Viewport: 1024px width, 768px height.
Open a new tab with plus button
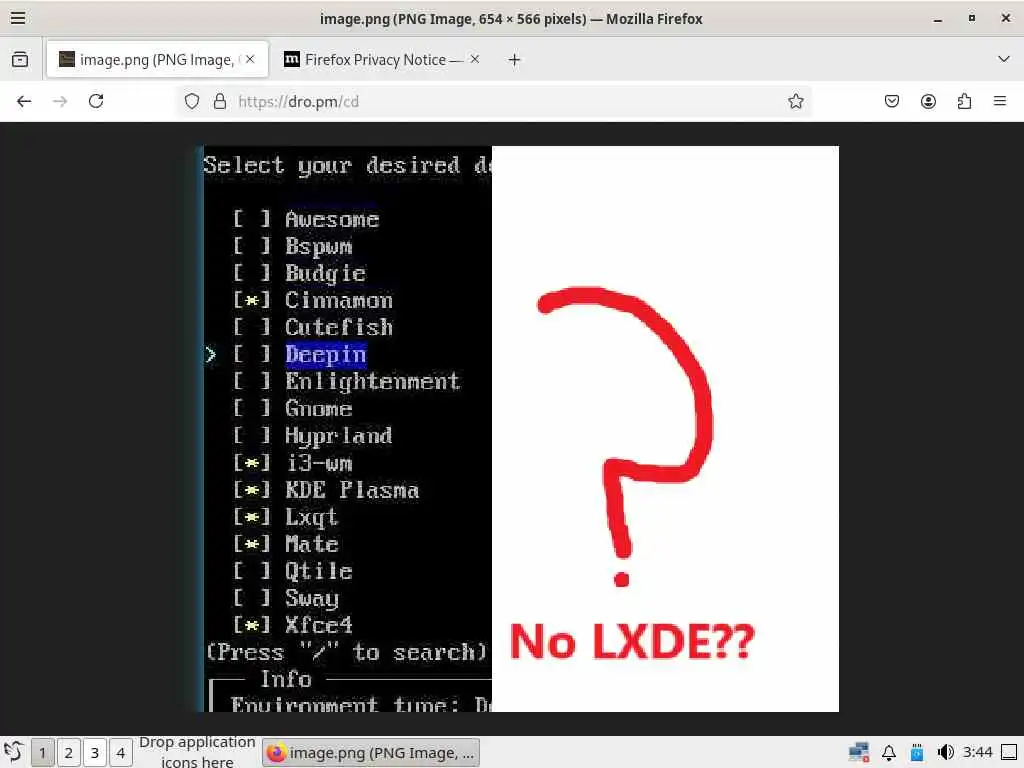[x=515, y=59]
